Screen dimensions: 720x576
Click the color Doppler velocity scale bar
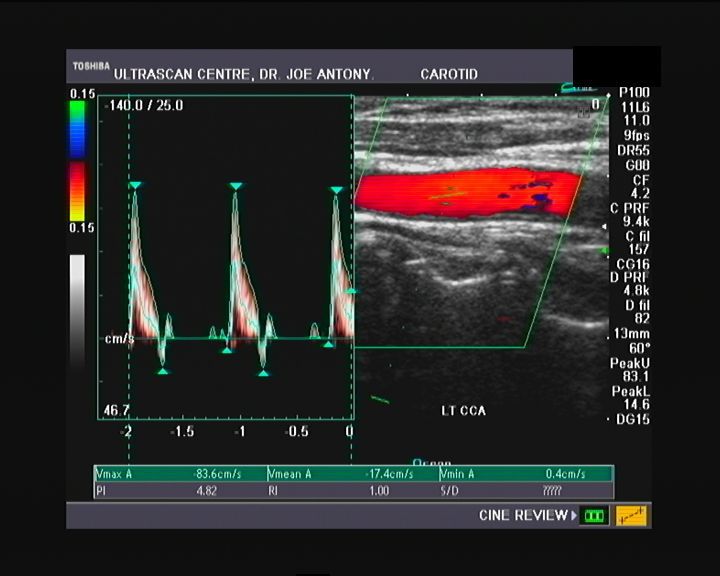[77, 161]
